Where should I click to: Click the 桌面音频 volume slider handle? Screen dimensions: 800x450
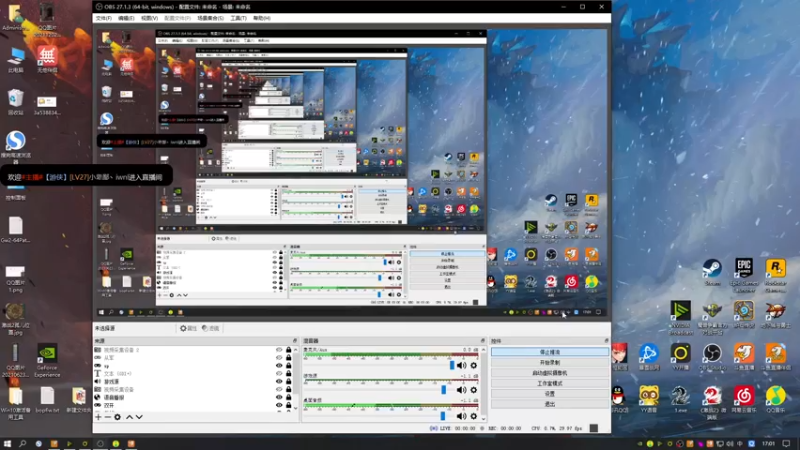[x=443, y=416]
